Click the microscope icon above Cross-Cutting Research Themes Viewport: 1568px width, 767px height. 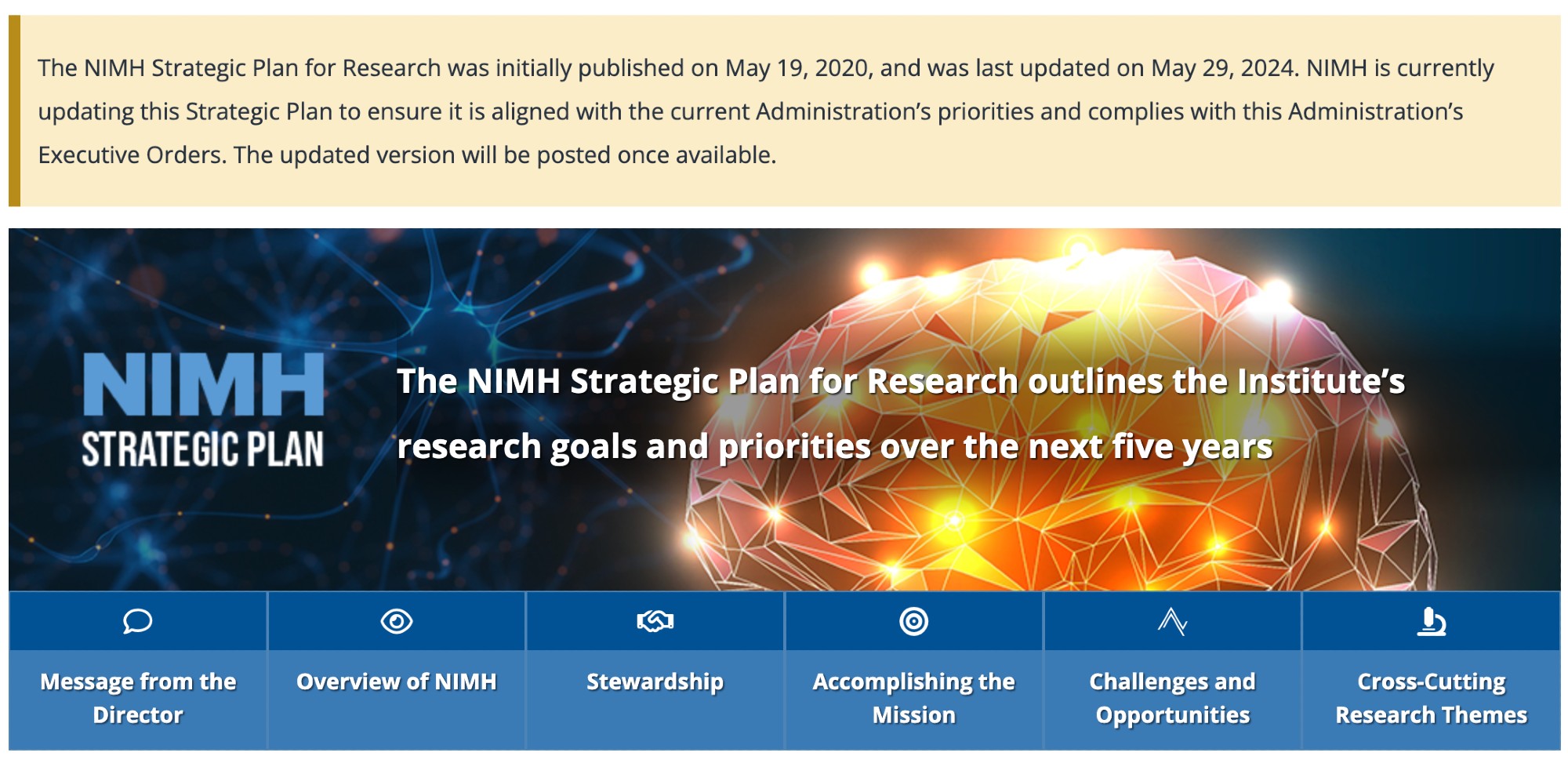click(x=1431, y=621)
